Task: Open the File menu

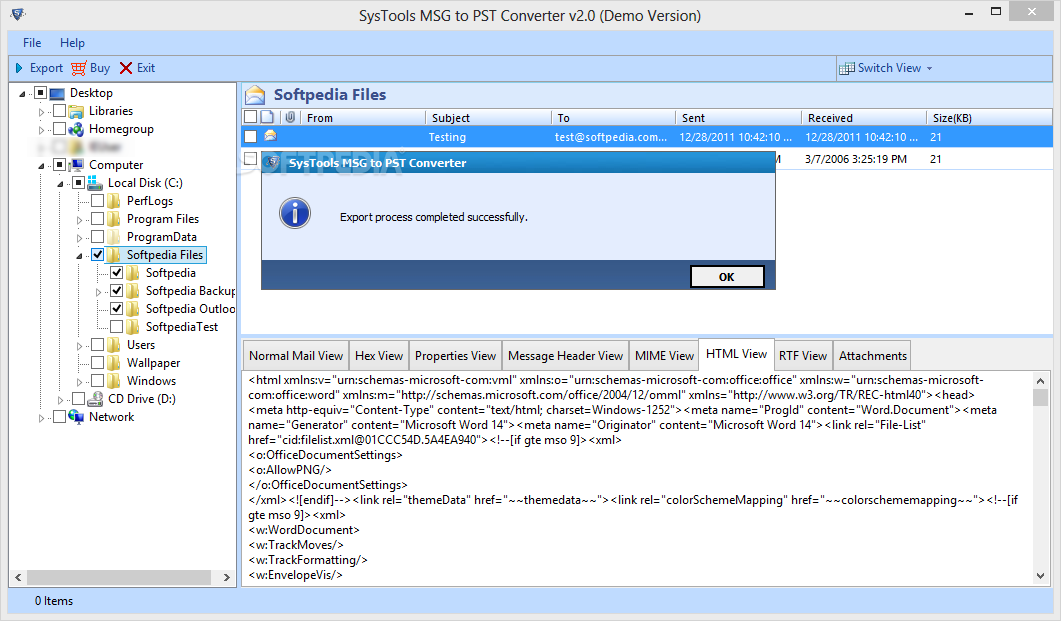Action: tap(32, 43)
